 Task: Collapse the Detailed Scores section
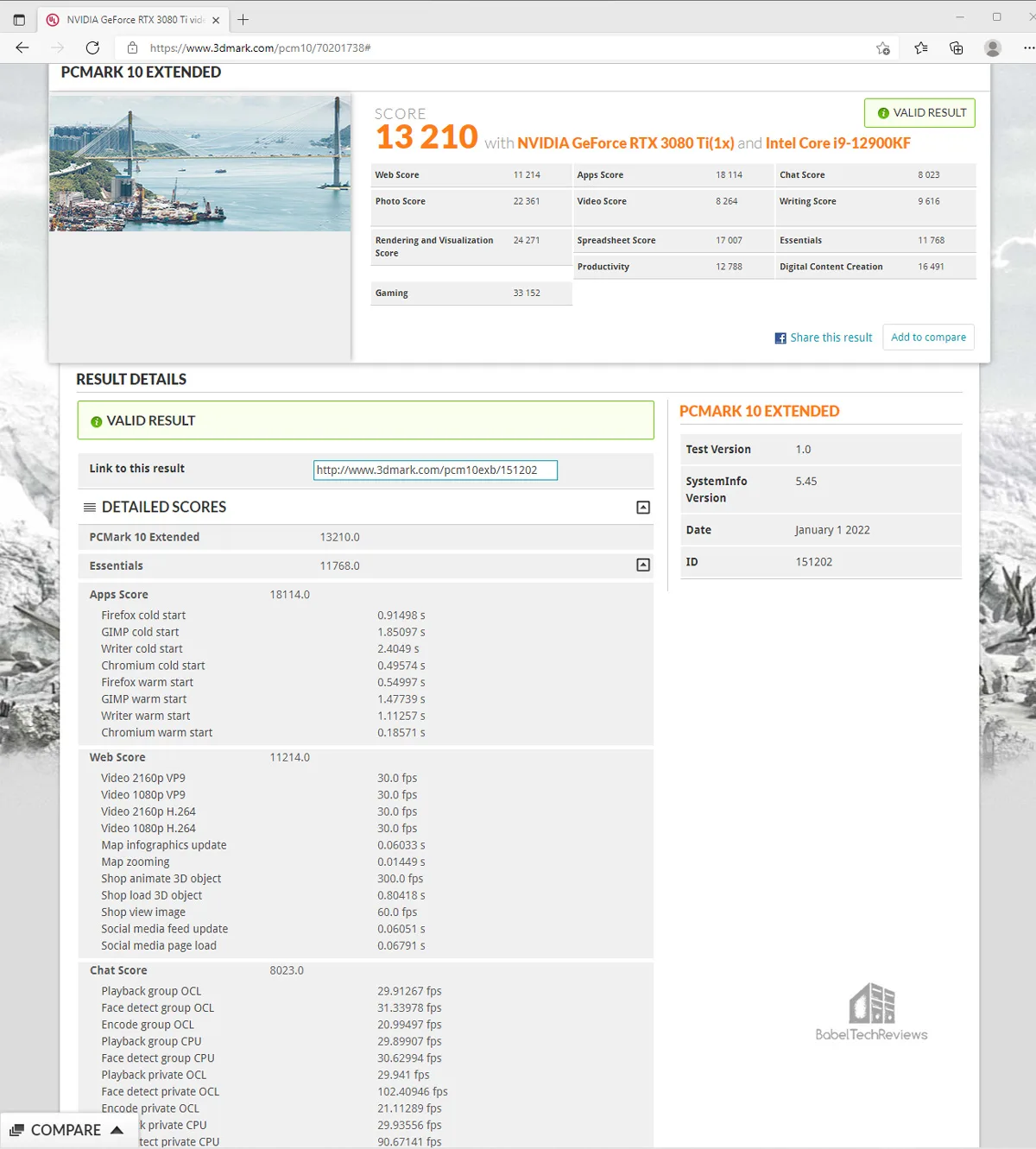point(643,508)
